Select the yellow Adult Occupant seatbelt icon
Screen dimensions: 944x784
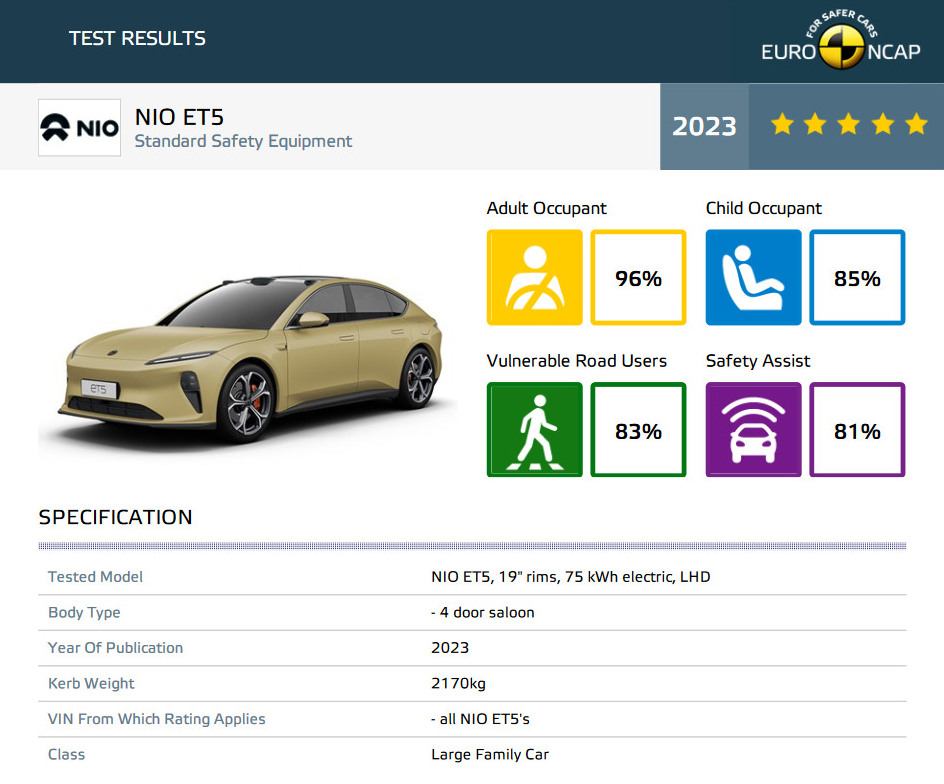[x=535, y=277]
